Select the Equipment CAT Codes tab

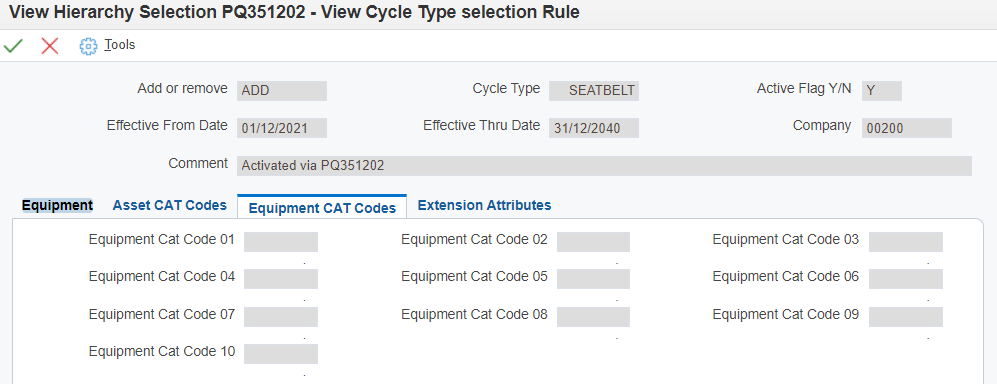(322, 208)
